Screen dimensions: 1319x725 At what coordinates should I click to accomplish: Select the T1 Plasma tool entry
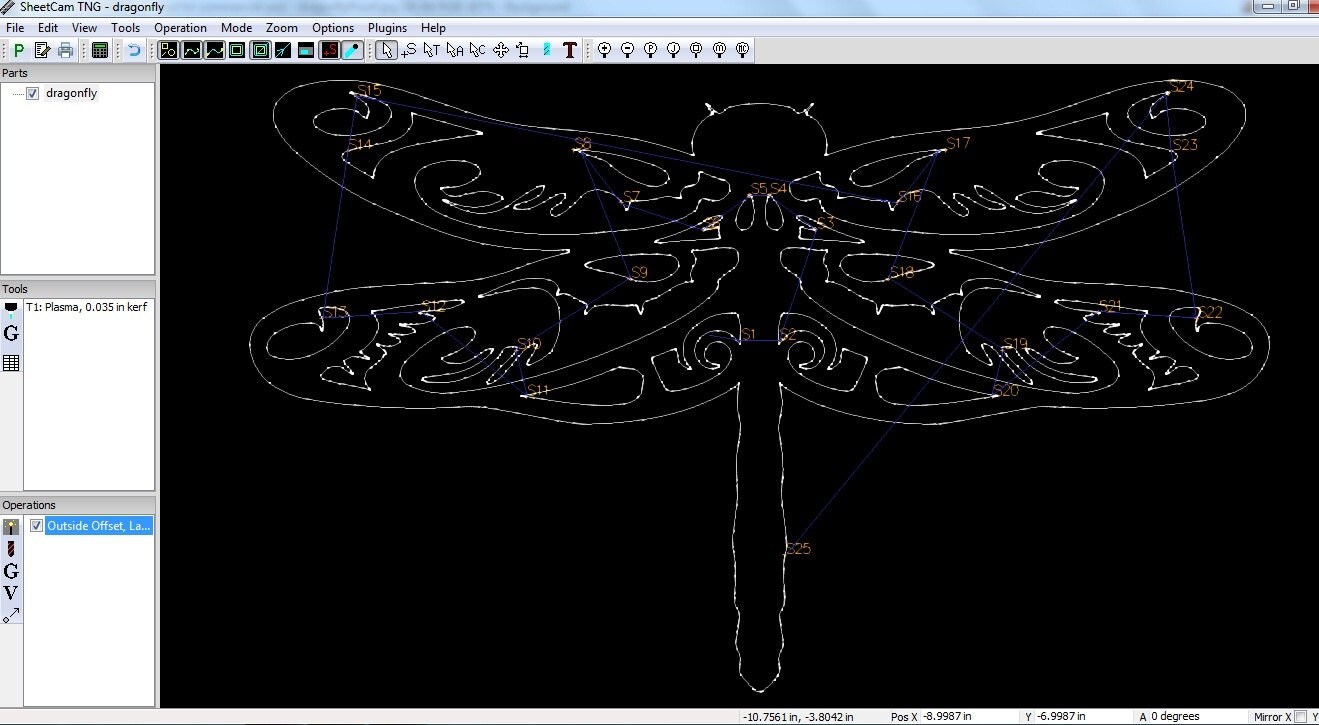tap(85, 307)
